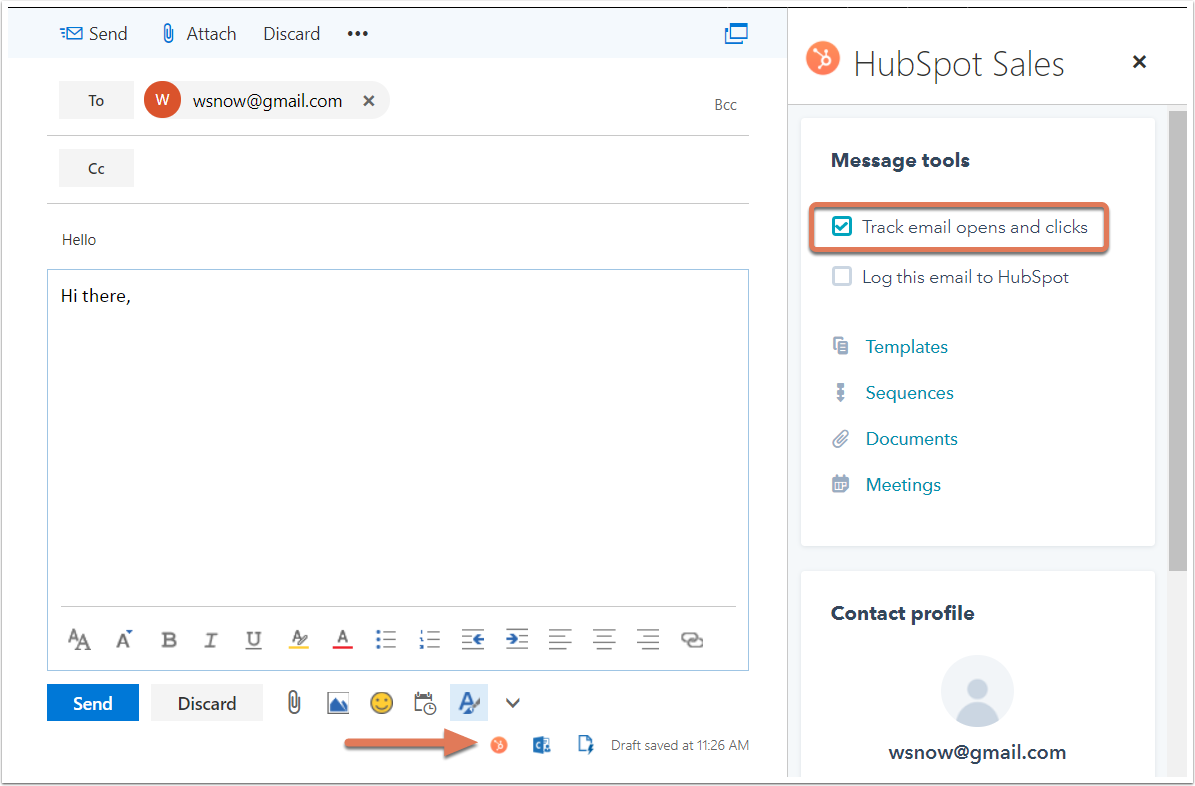Expand more compose options chevron
1195x786 pixels.
513,703
